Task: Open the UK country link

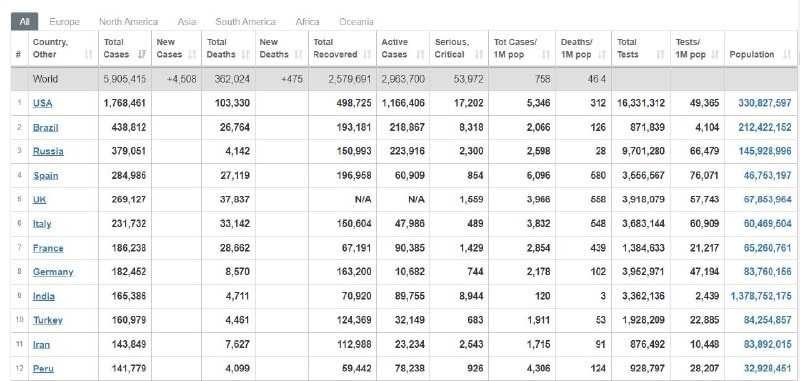Action: pos(39,199)
